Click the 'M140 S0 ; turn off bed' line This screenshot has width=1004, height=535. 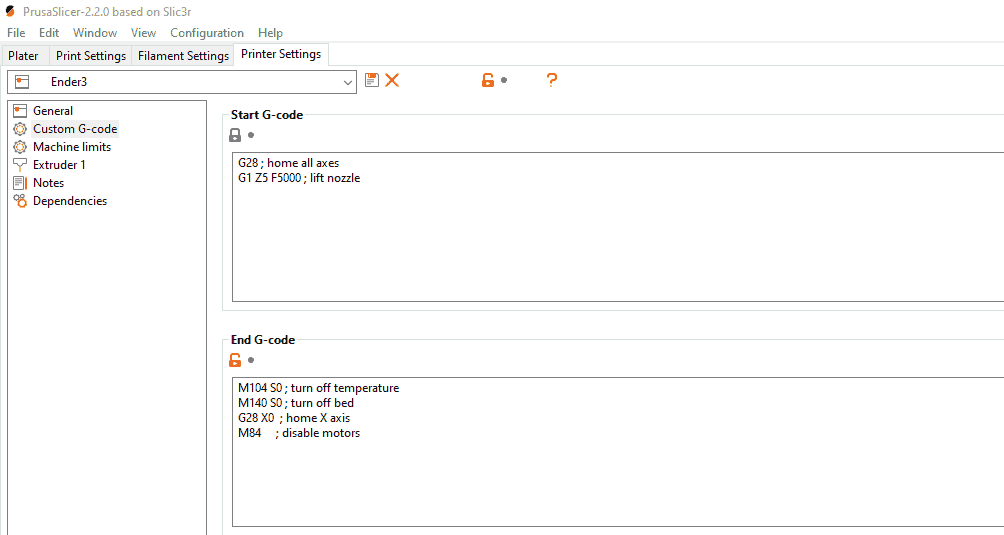point(296,403)
